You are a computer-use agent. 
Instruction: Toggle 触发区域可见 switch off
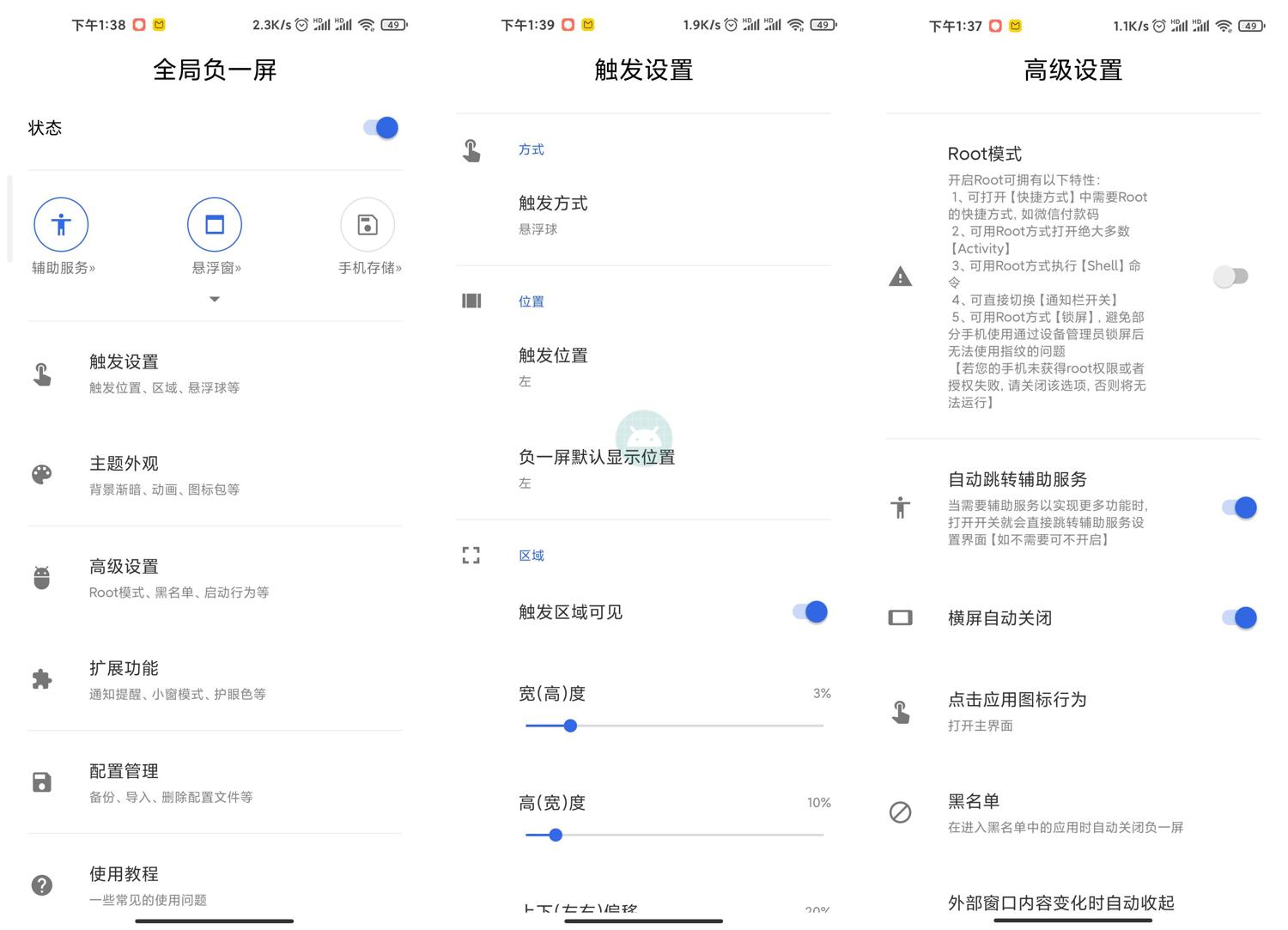pyautogui.click(x=810, y=612)
